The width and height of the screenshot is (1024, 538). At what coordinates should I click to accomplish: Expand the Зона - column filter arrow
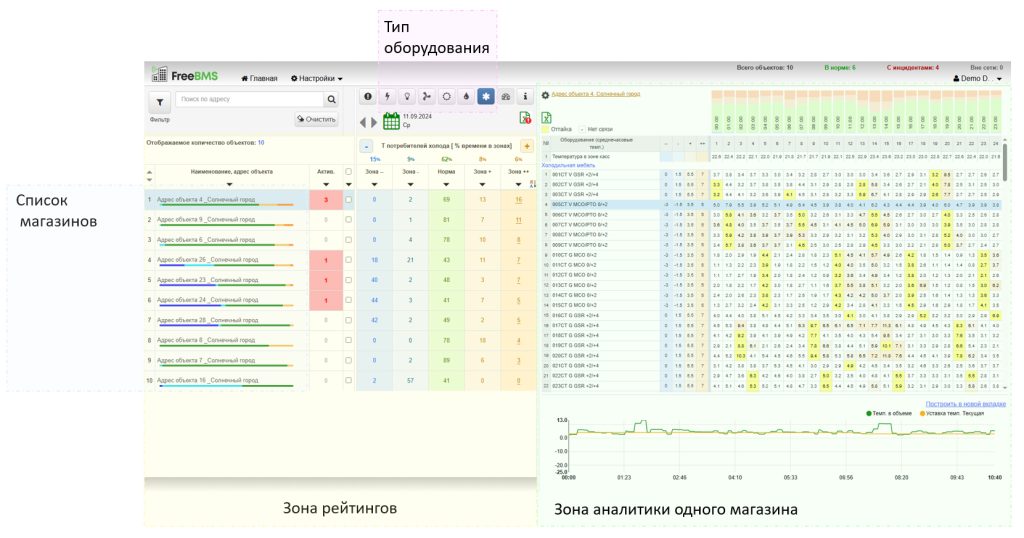[x=410, y=185]
